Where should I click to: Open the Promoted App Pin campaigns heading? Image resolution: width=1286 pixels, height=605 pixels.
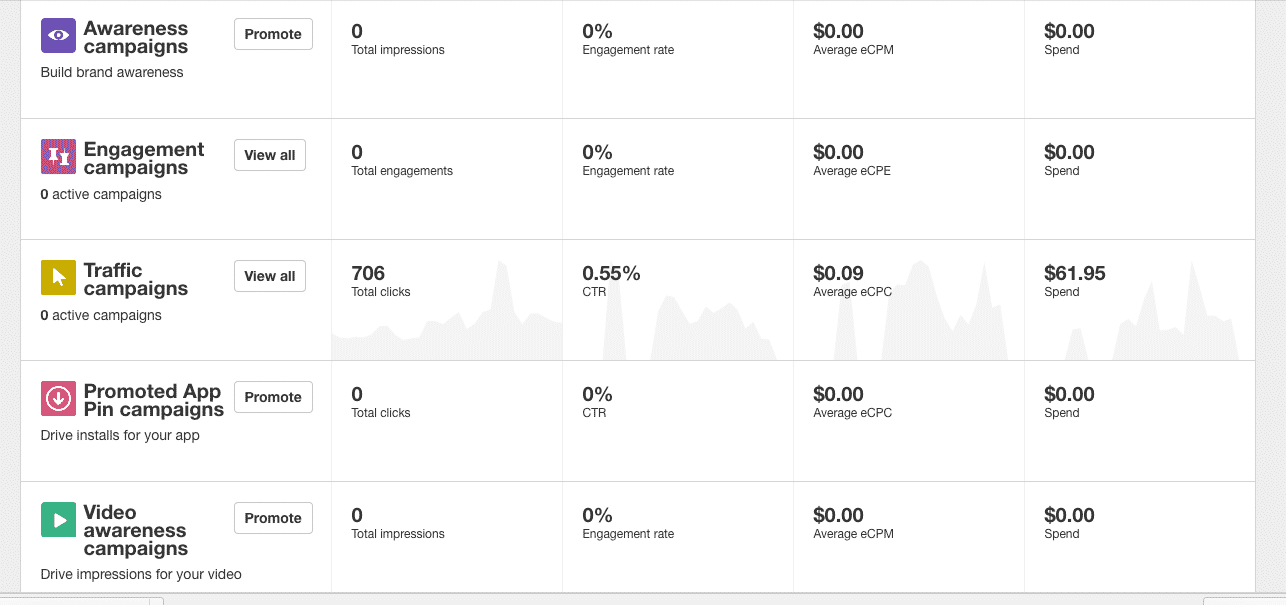(153, 400)
